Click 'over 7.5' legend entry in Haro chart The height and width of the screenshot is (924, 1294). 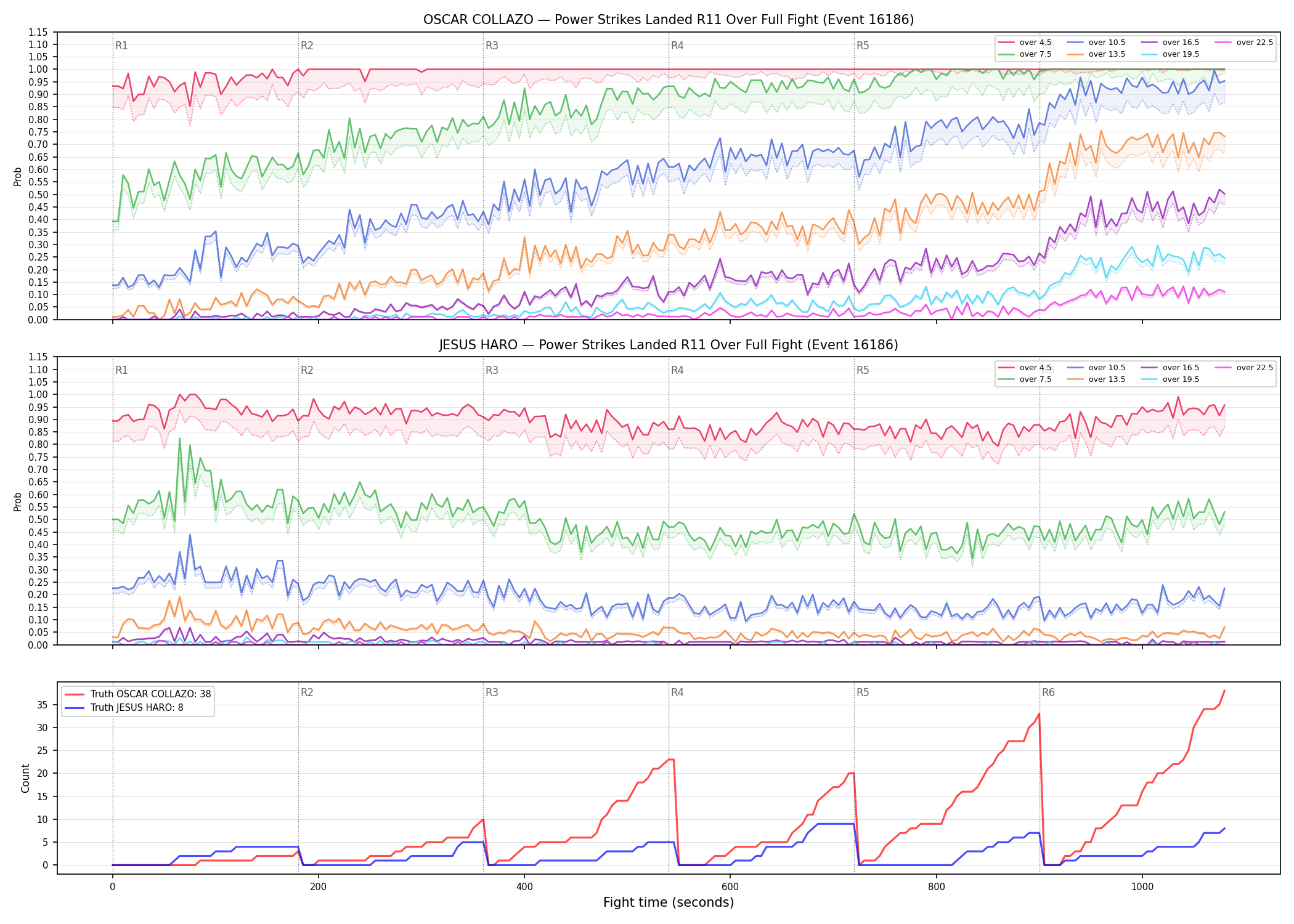(x=1025, y=379)
